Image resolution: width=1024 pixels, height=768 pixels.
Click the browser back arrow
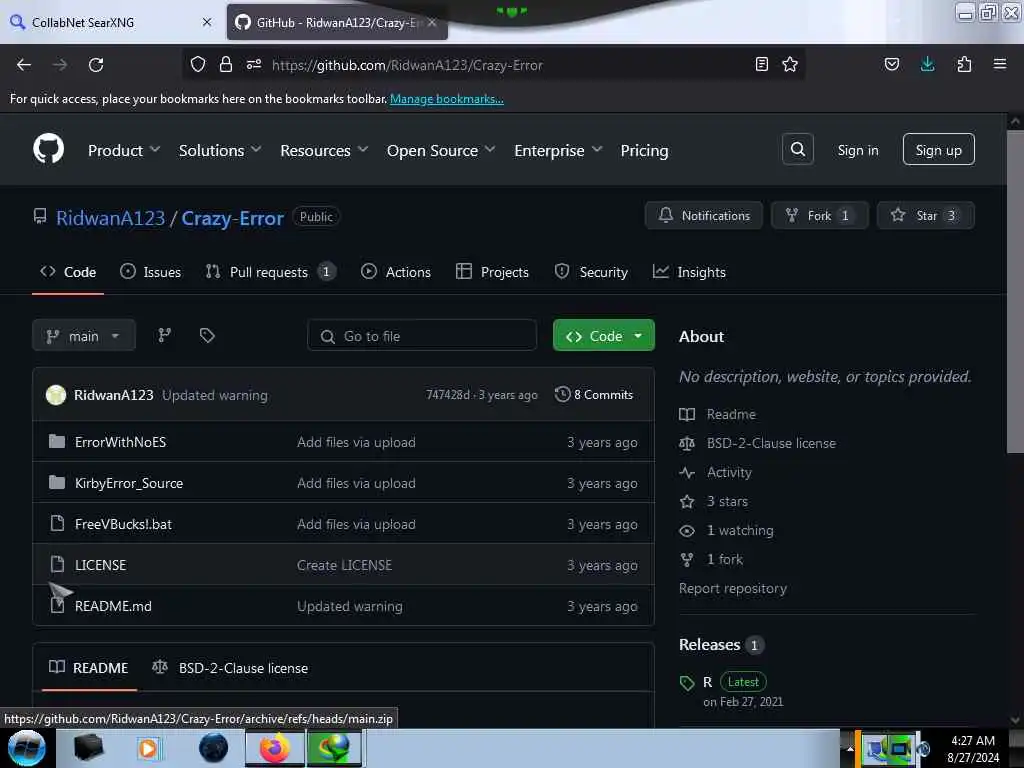click(x=24, y=65)
